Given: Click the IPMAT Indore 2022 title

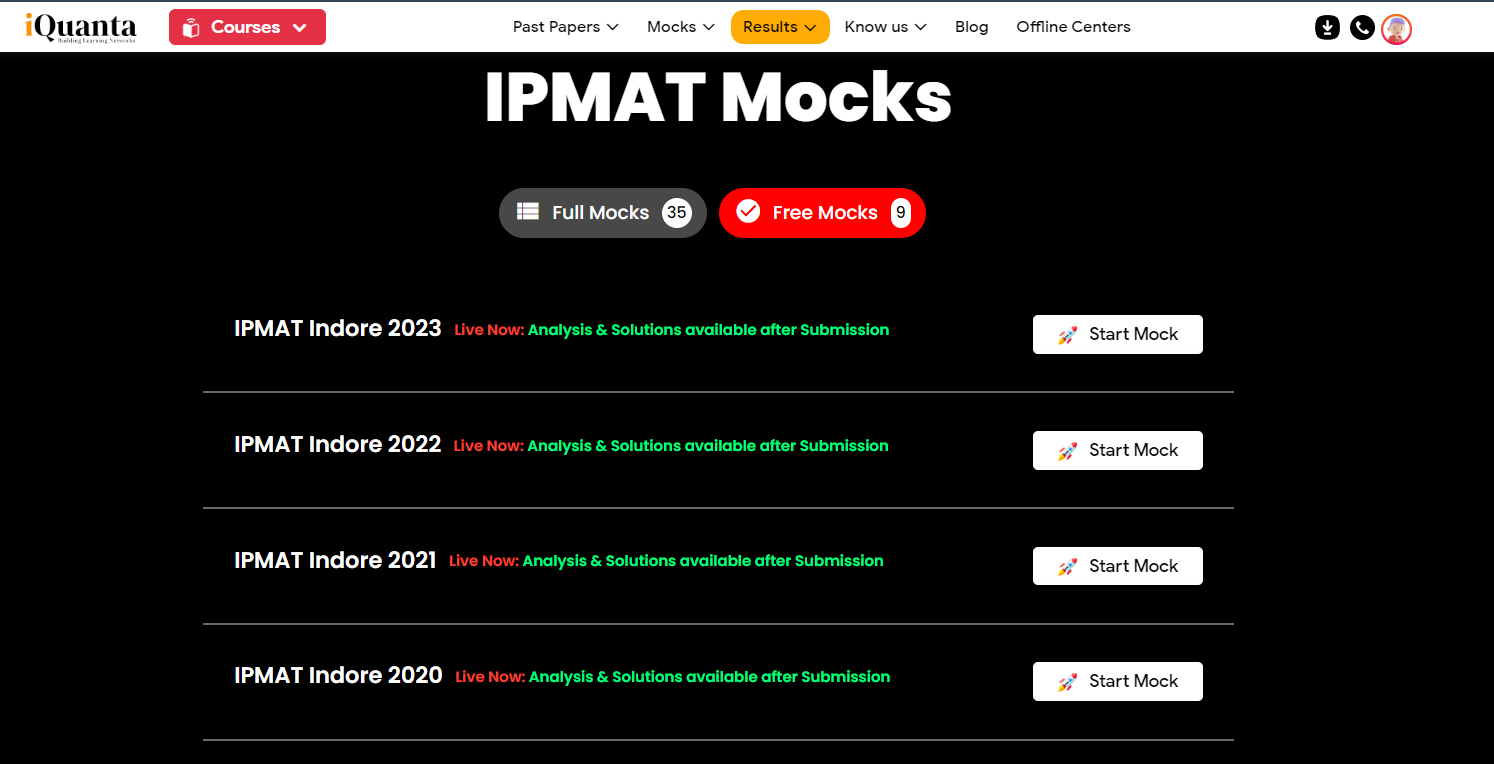Looking at the screenshot, I should point(338,445).
